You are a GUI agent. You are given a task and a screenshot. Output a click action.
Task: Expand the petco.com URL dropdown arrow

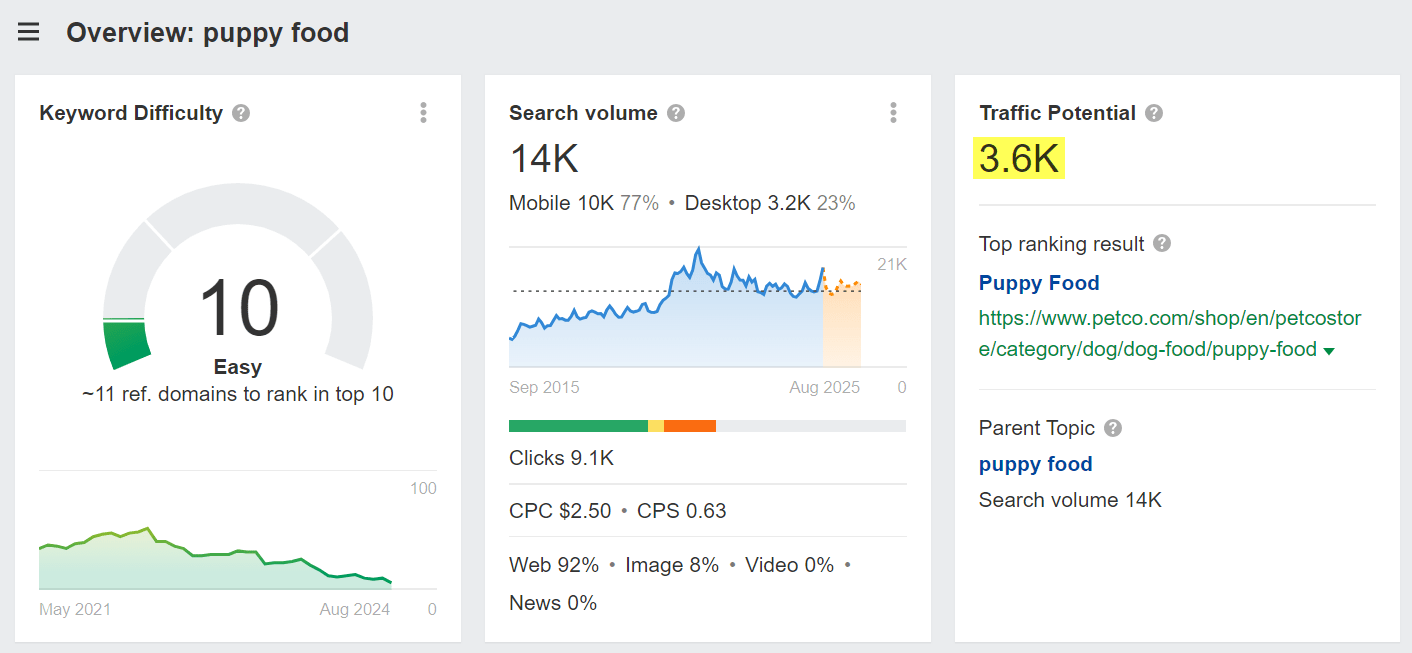click(x=1329, y=349)
